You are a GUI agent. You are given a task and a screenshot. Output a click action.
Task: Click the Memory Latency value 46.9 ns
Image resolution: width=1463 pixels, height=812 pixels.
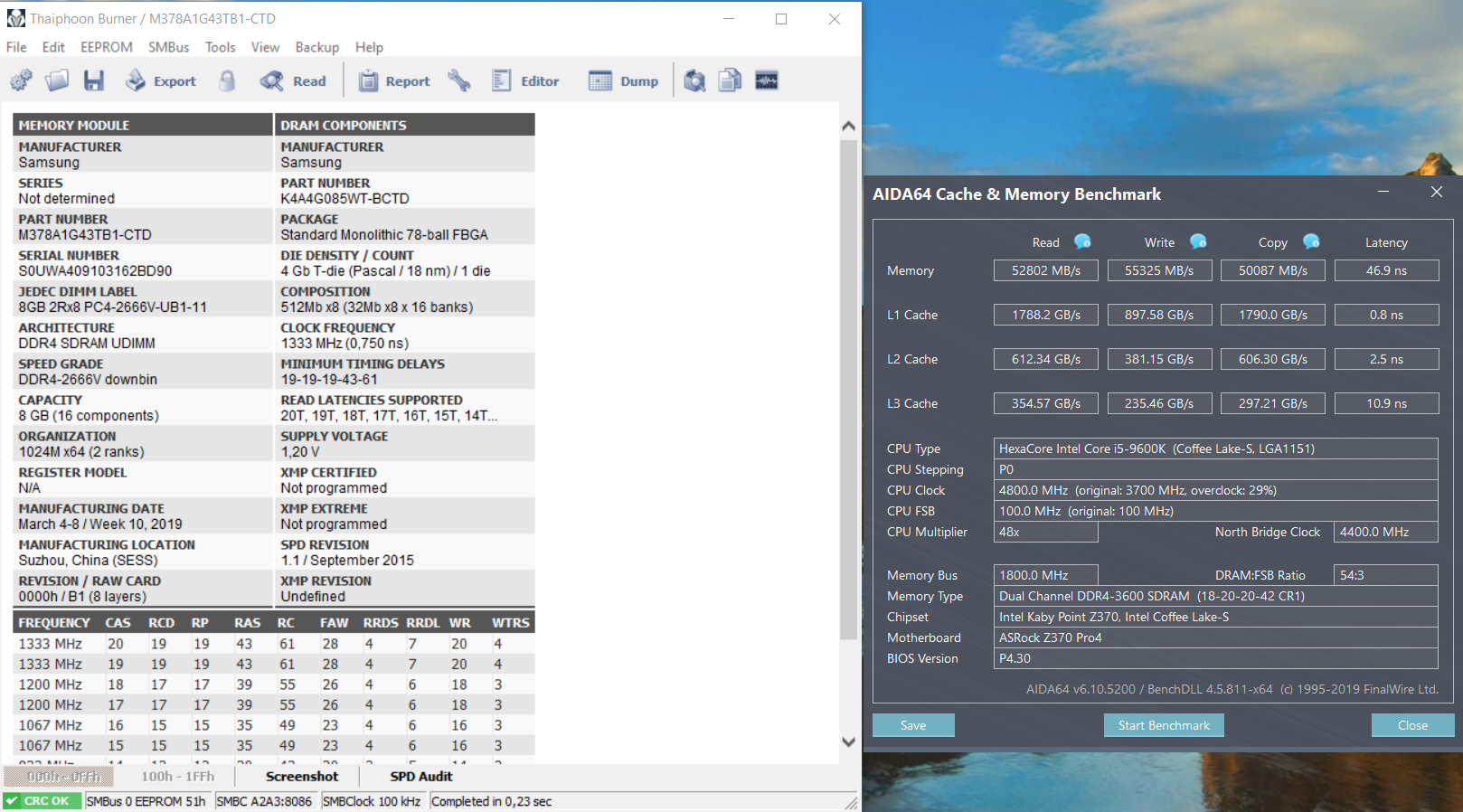click(1386, 270)
